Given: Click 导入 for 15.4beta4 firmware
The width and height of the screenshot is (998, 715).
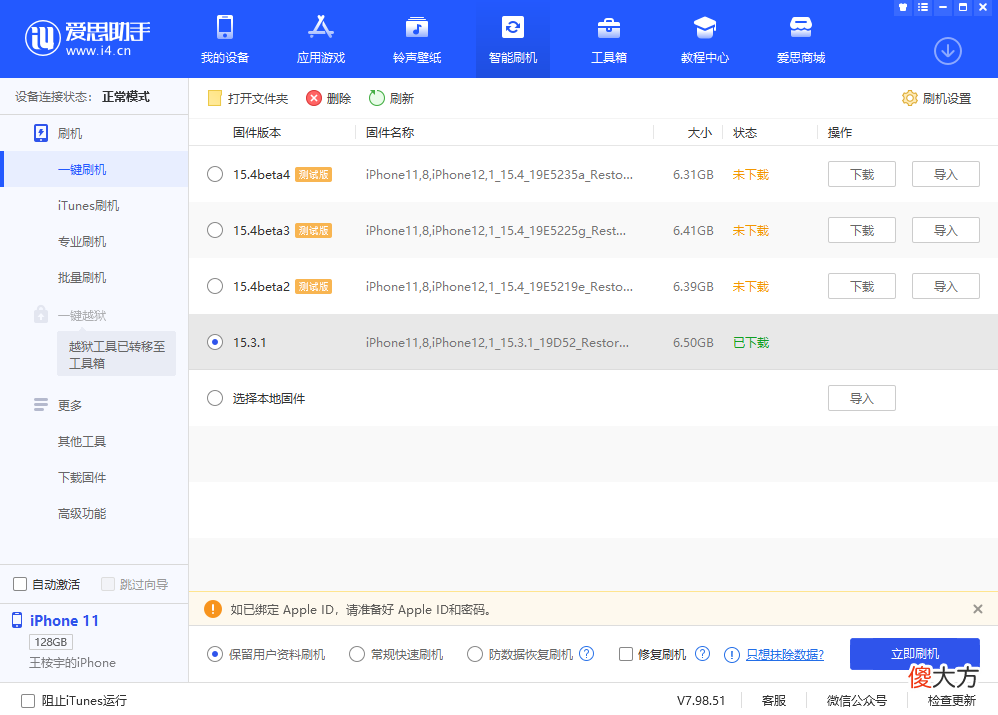Looking at the screenshot, I should (946, 174).
